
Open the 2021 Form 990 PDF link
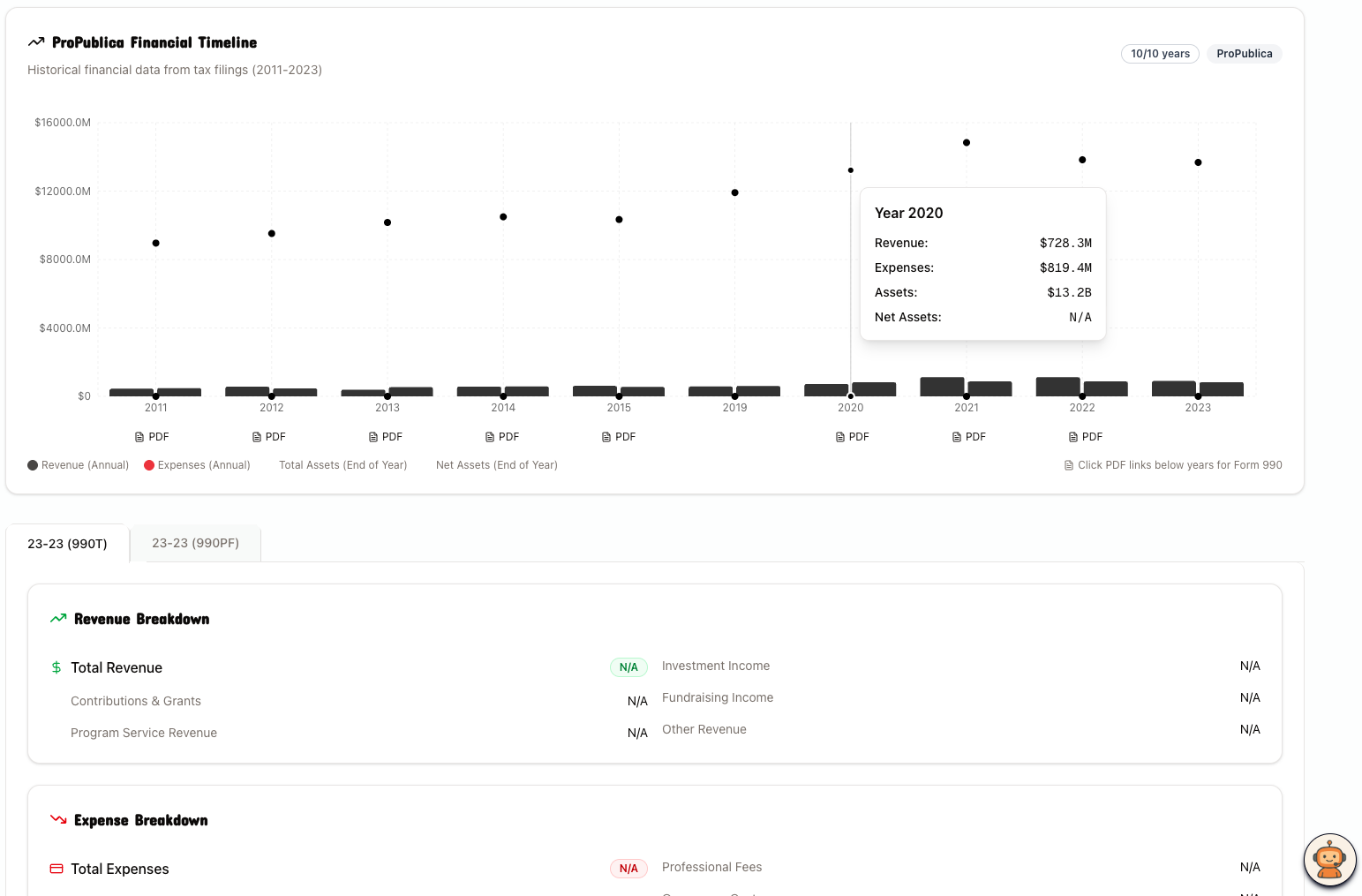(968, 437)
